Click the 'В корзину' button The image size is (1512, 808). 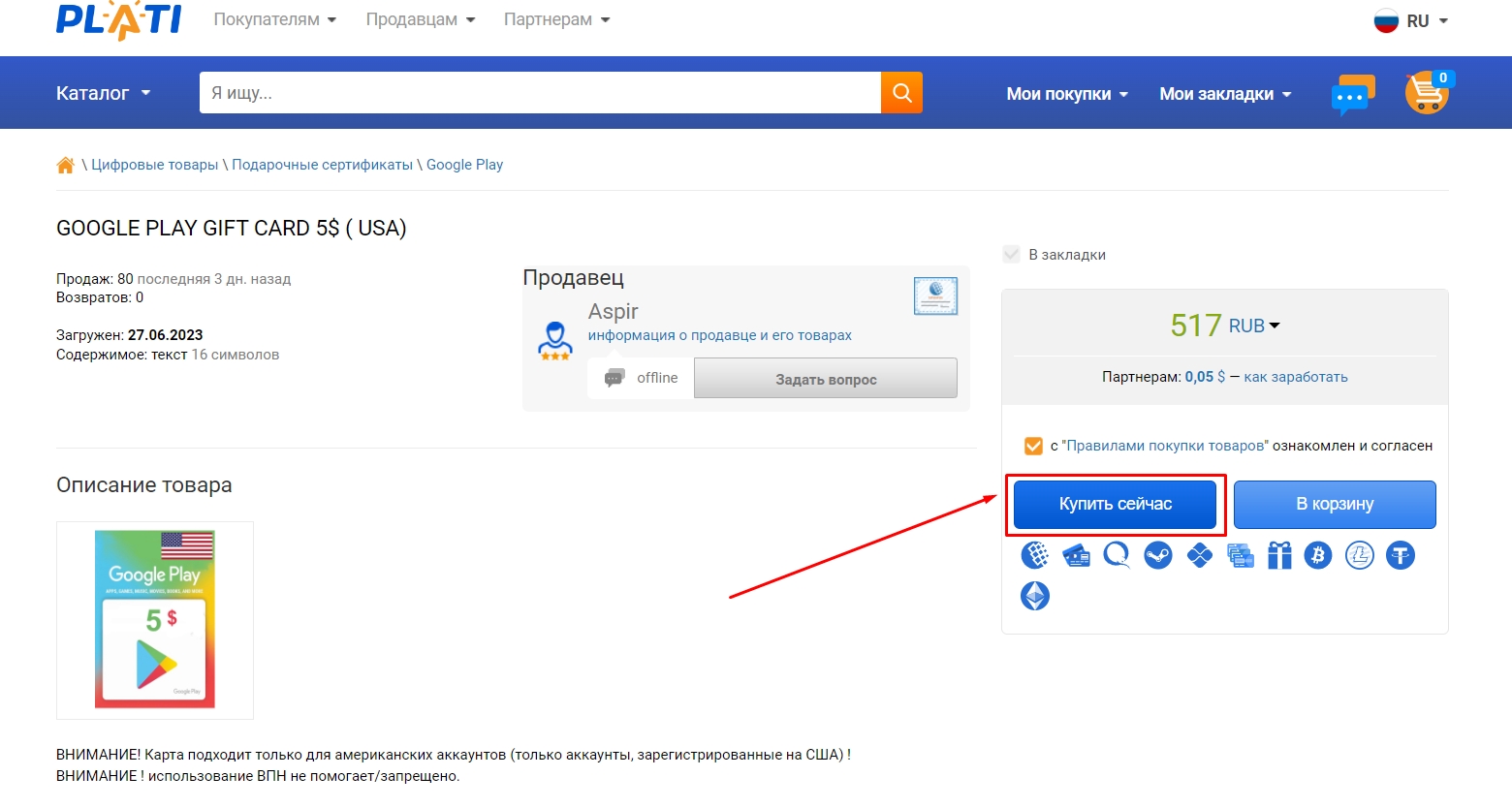tap(1335, 504)
